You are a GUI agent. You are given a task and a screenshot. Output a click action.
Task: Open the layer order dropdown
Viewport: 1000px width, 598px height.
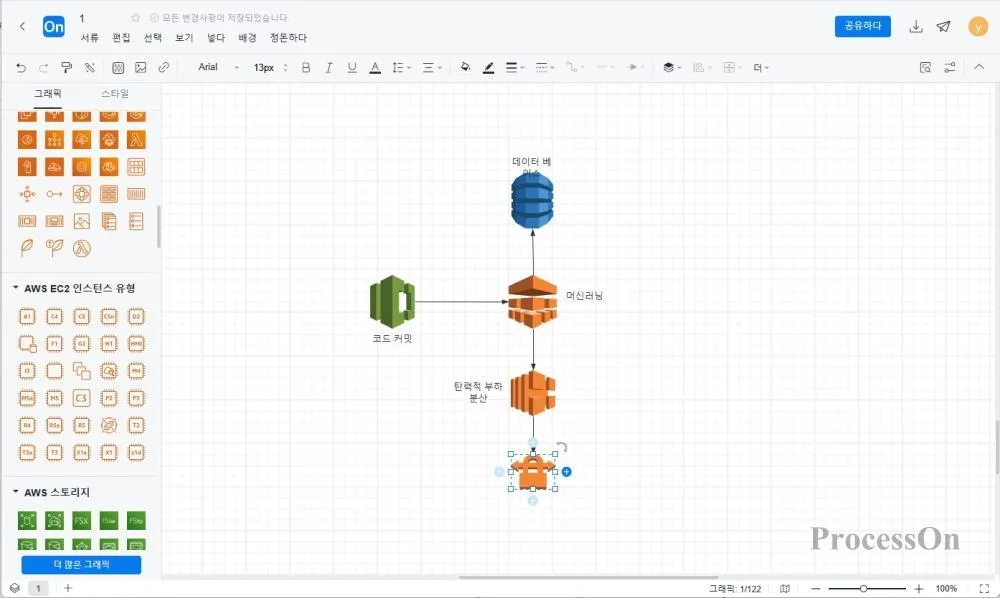(672, 67)
